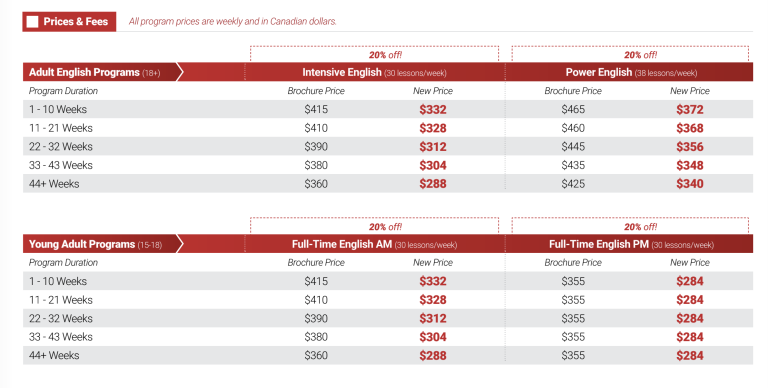This screenshot has height=388, width=768.
Task: Select the 44+ Weeks row in Young Adult programs
Action: tap(388, 356)
